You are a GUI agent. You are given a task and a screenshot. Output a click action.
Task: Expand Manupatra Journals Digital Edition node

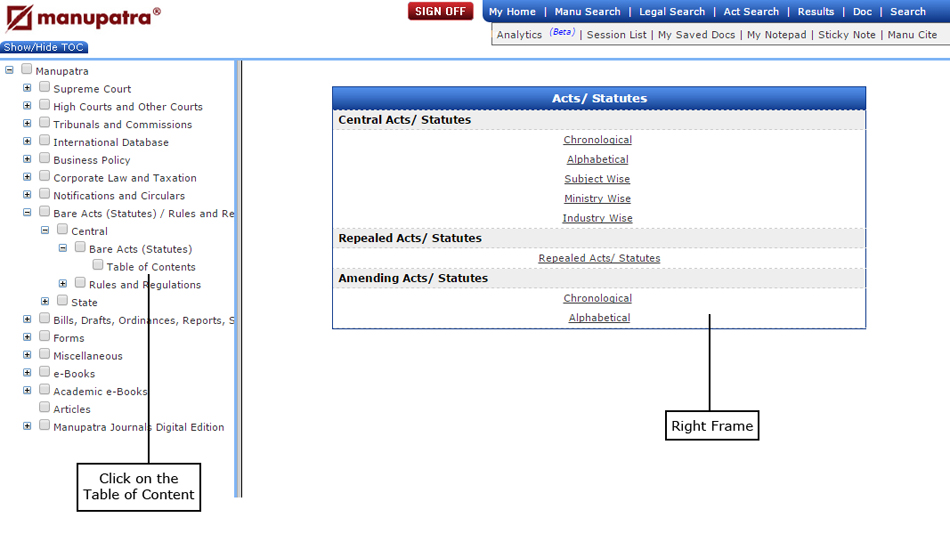tap(27, 426)
